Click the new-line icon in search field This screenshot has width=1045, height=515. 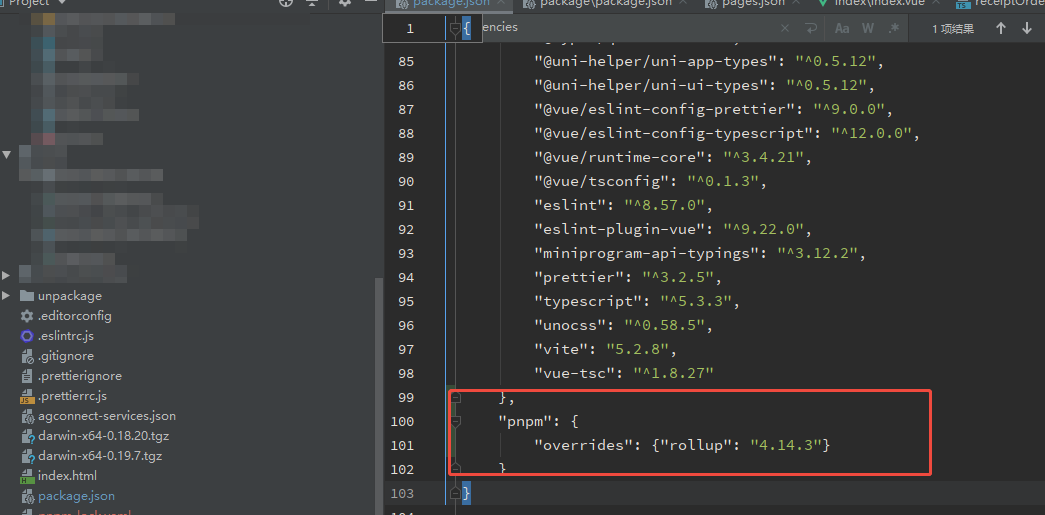(x=810, y=28)
